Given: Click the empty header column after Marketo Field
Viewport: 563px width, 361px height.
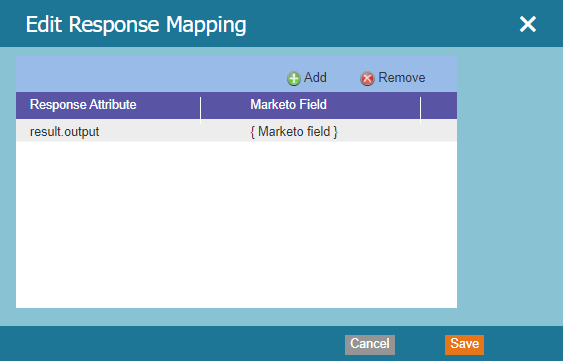Looking at the screenshot, I should pos(439,106).
